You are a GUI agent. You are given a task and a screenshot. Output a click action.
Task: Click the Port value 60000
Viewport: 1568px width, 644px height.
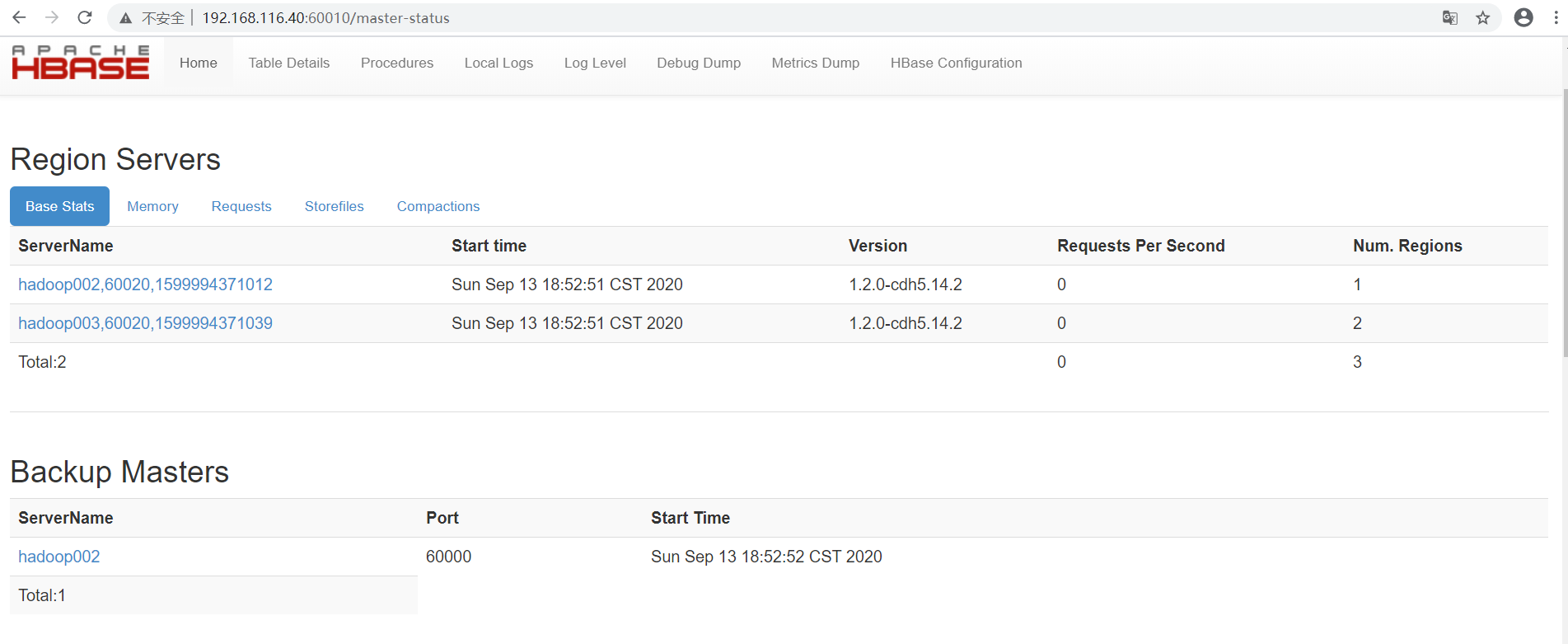(x=448, y=557)
